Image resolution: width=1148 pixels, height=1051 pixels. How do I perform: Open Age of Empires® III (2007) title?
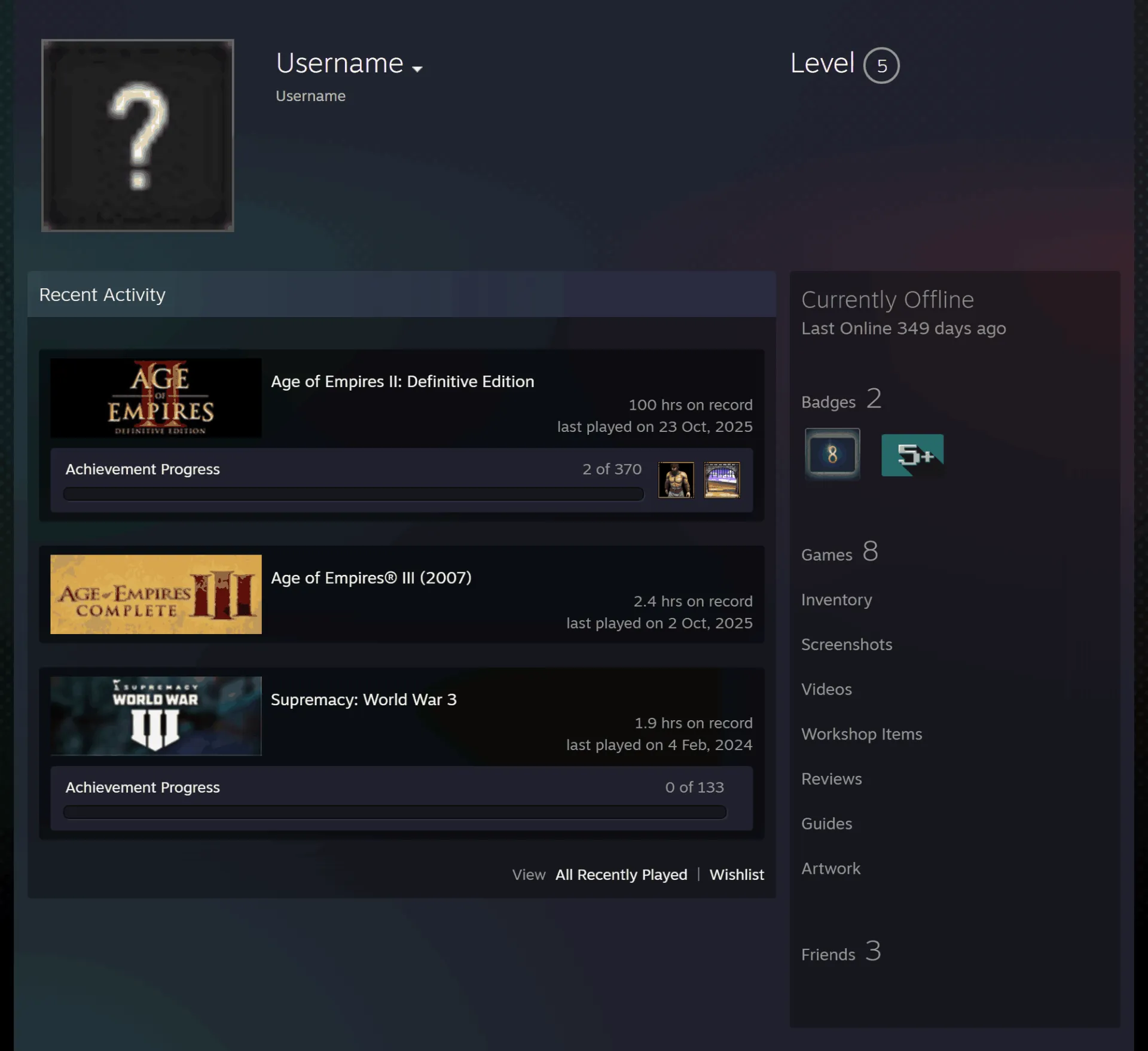pos(371,578)
